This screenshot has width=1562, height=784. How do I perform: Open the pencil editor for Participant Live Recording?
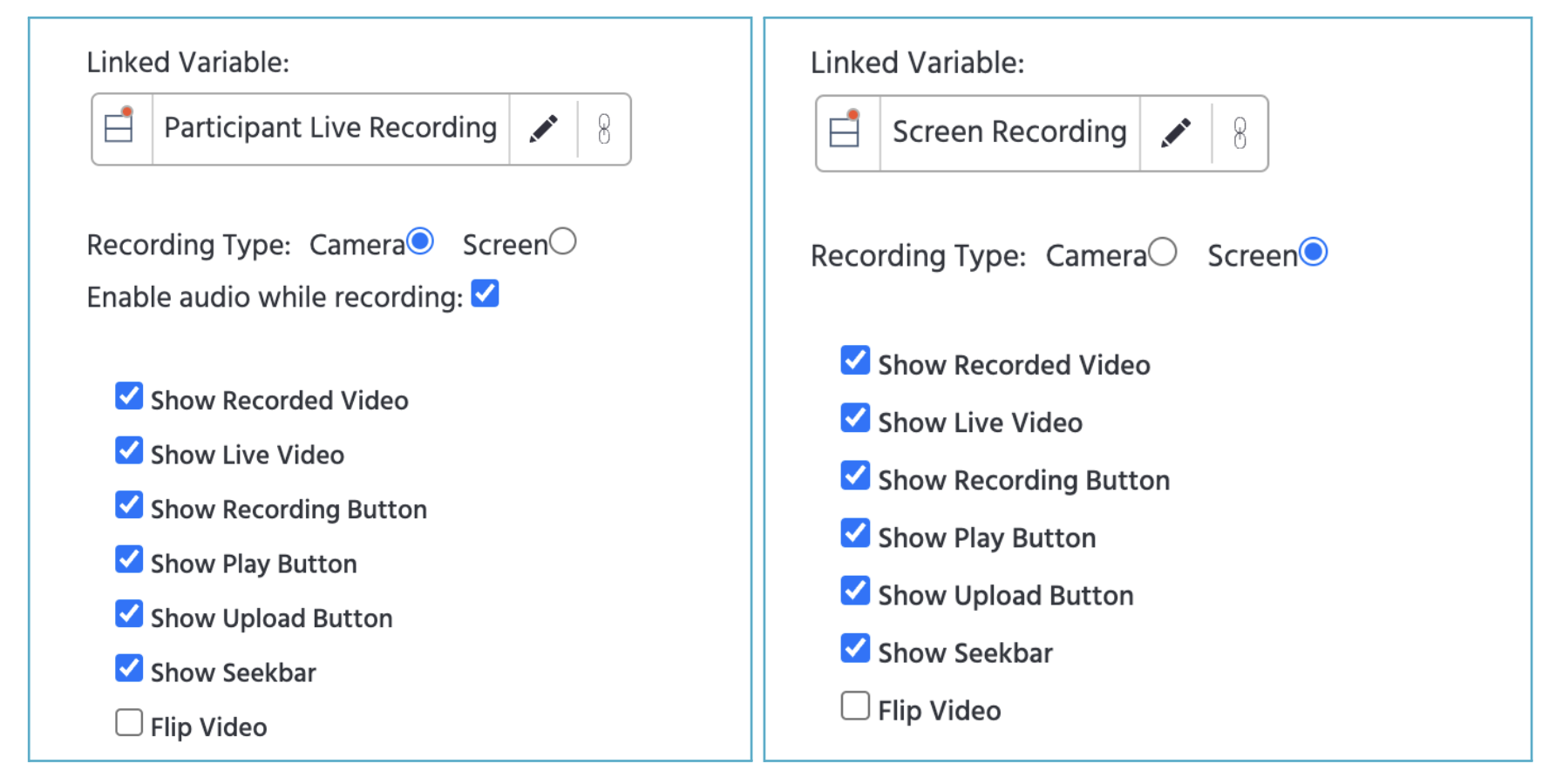(x=544, y=128)
